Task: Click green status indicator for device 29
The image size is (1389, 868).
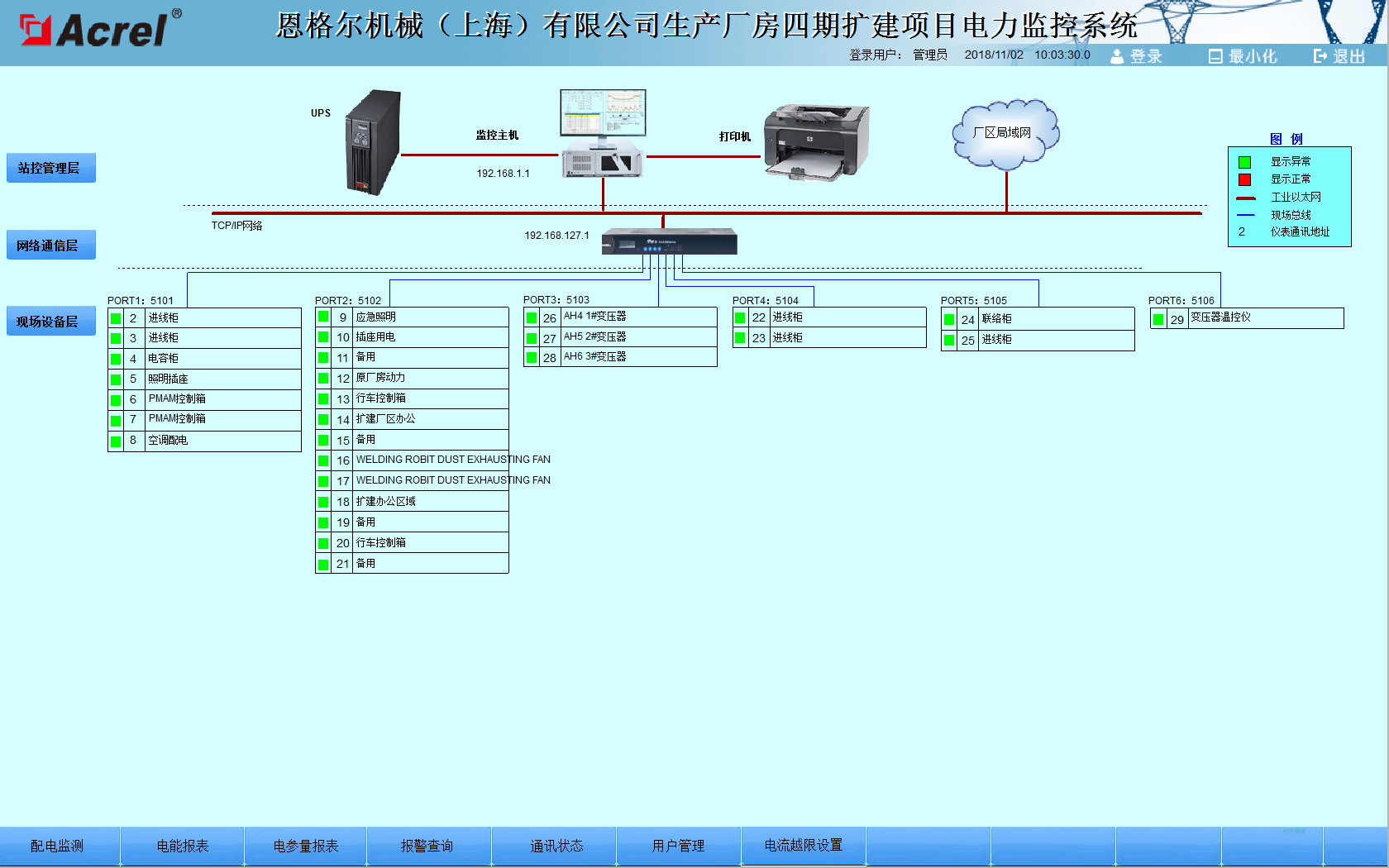Action: tap(1158, 319)
